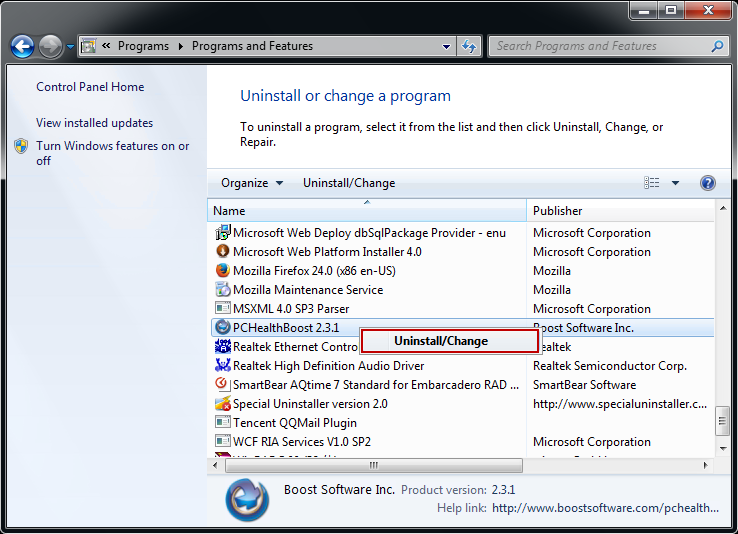Click the Back navigation arrow button
The image size is (738, 534).
(22, 46)
